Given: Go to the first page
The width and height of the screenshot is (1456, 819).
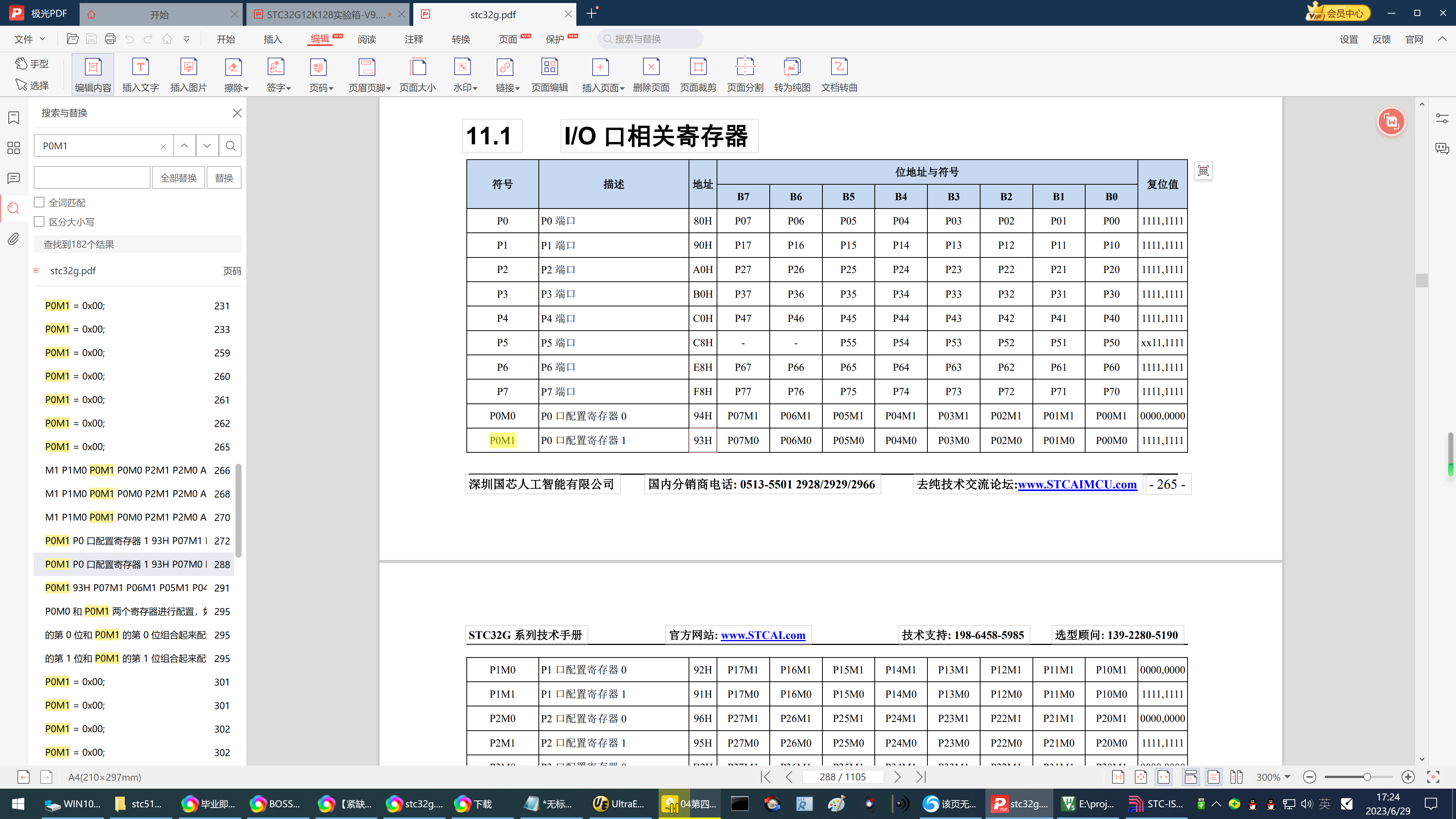Looking at the screenshot, I should coord(766,777).
